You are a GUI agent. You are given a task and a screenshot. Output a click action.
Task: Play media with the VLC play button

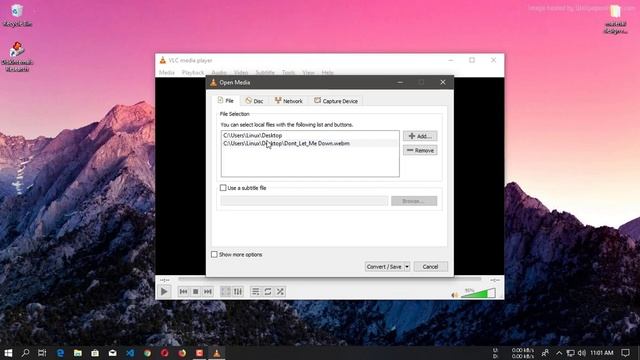pyautogui.click(x=164, y=291)
